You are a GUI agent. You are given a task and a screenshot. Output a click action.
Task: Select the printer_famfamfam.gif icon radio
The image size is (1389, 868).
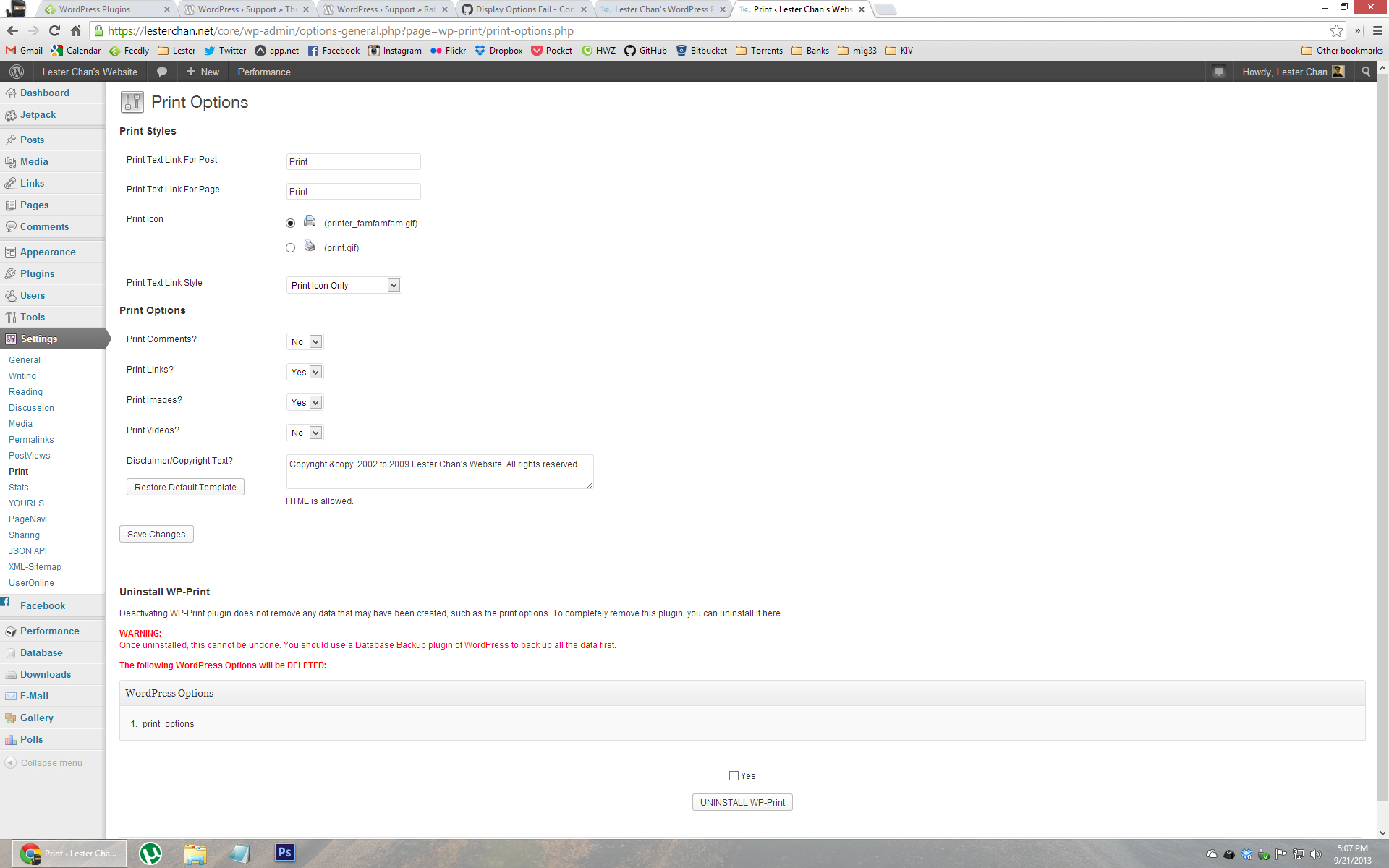click(290, 224)
